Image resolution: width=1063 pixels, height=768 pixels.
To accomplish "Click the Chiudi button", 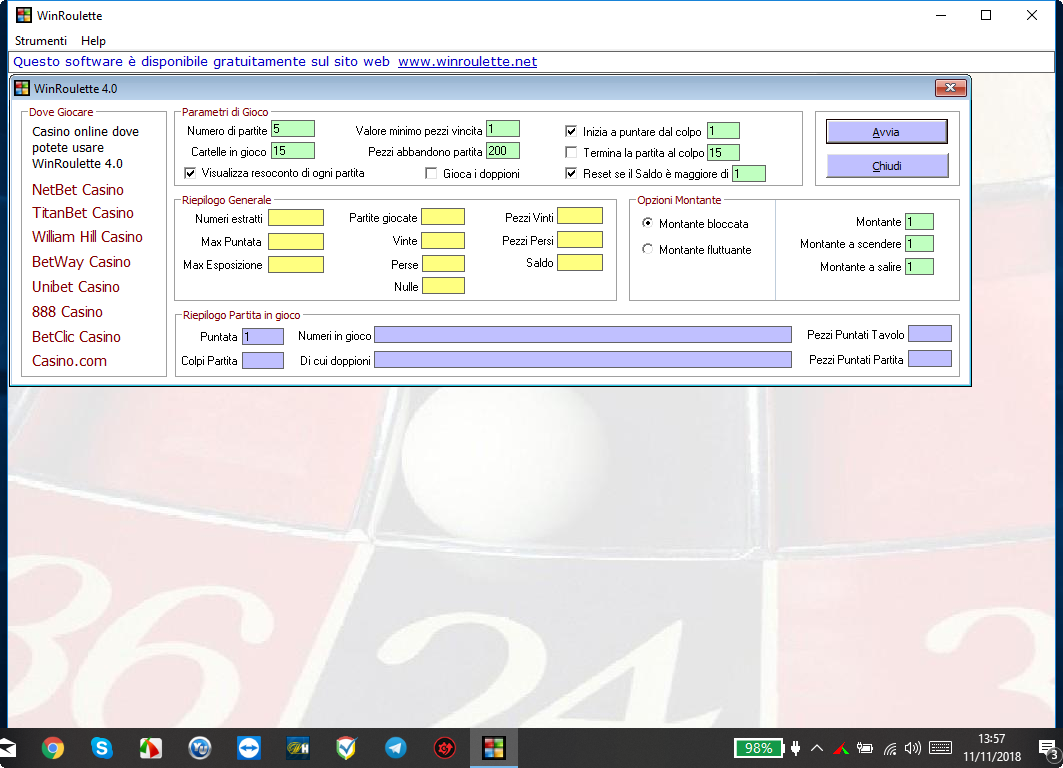I will coord(887,166).
